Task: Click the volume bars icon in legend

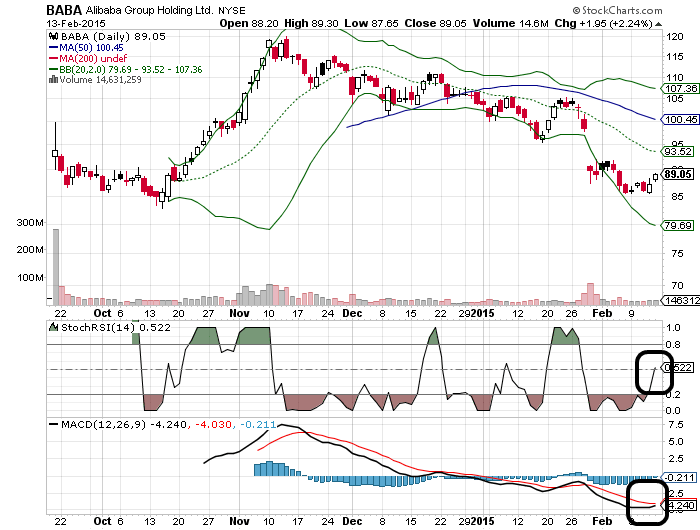Action: [x=53, y=79]
